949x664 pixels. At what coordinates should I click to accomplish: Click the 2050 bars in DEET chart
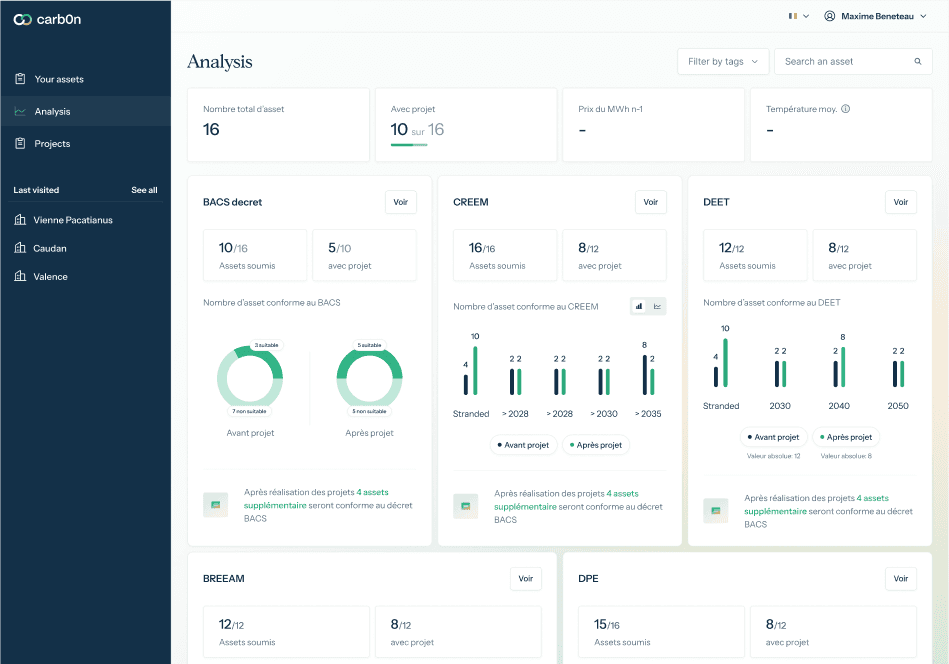point(898,374)
